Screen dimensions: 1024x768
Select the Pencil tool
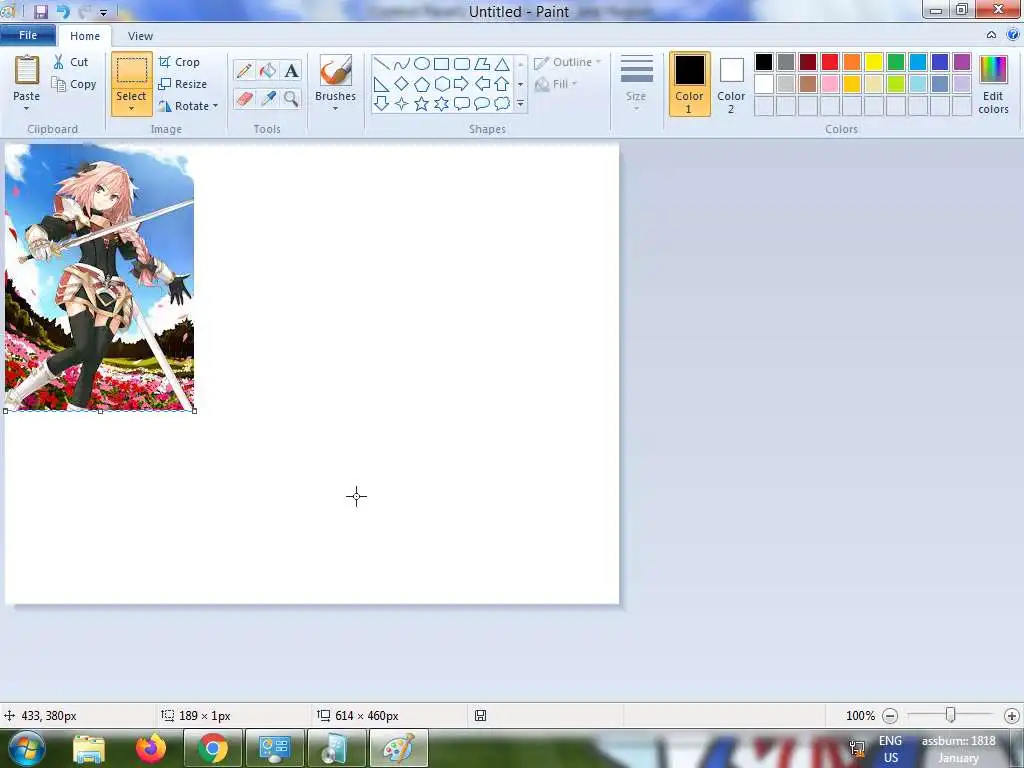(x=244, y=71)
